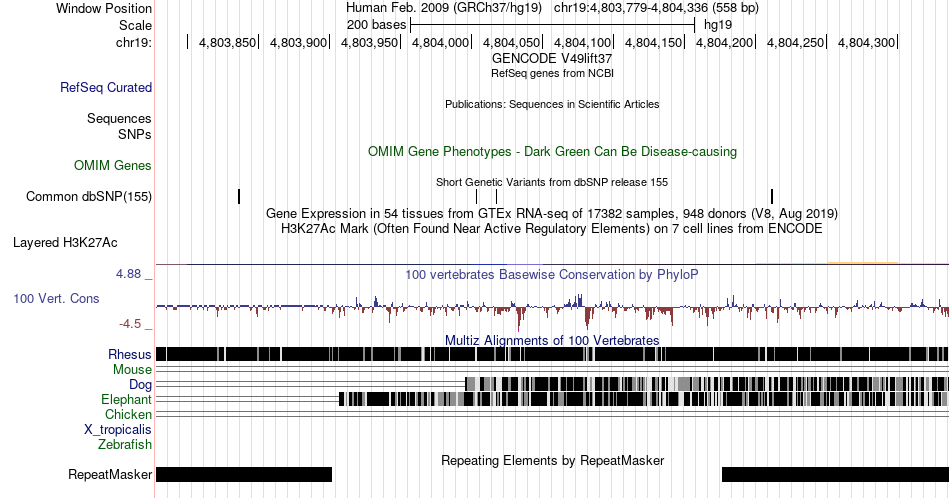Click the Elephant alignment blocks
The height and width of the screenshot is (498, 950).
(x=643, y=399)
